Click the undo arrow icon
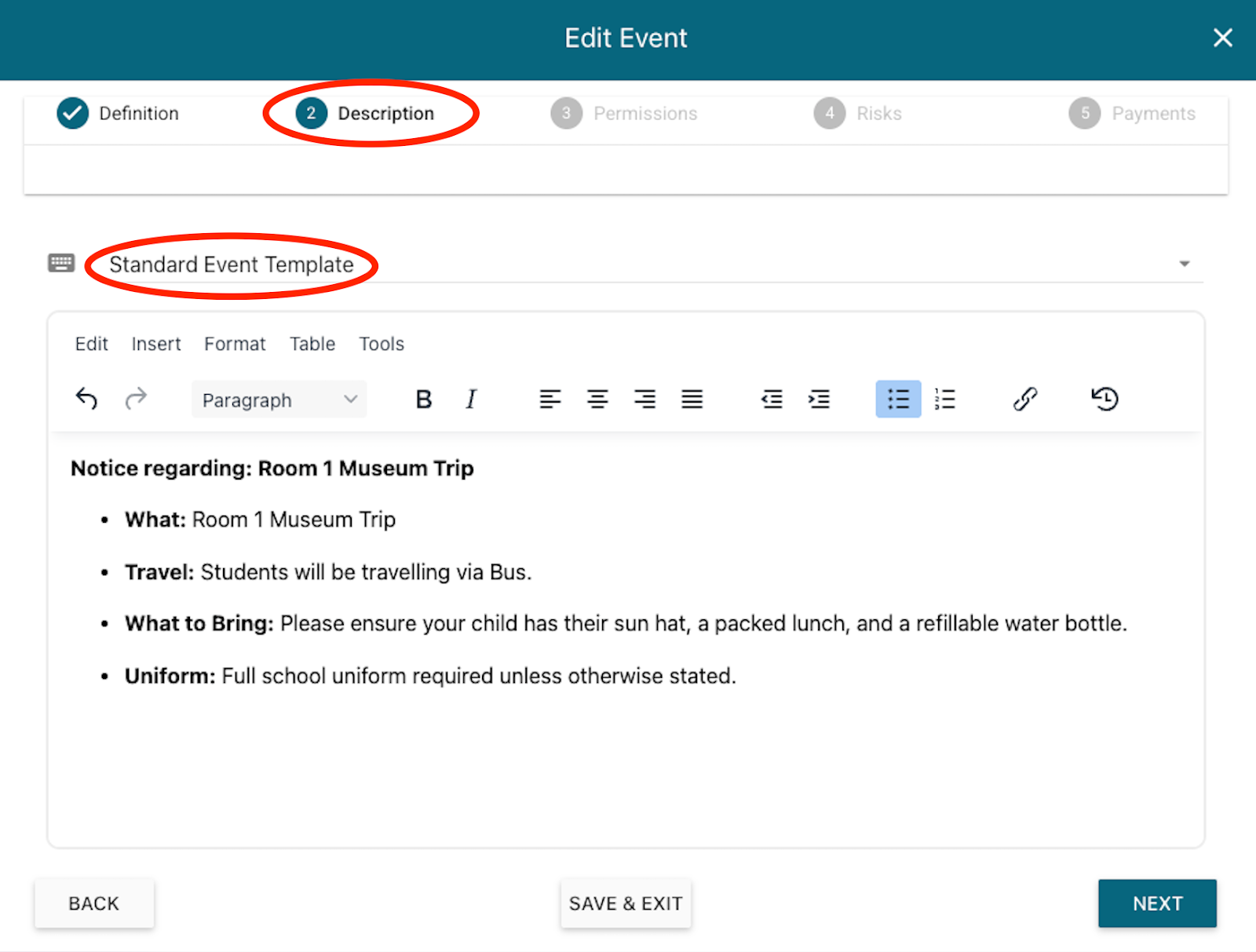The height and width of the screenshot is (952, 1256). coord(86,399)
